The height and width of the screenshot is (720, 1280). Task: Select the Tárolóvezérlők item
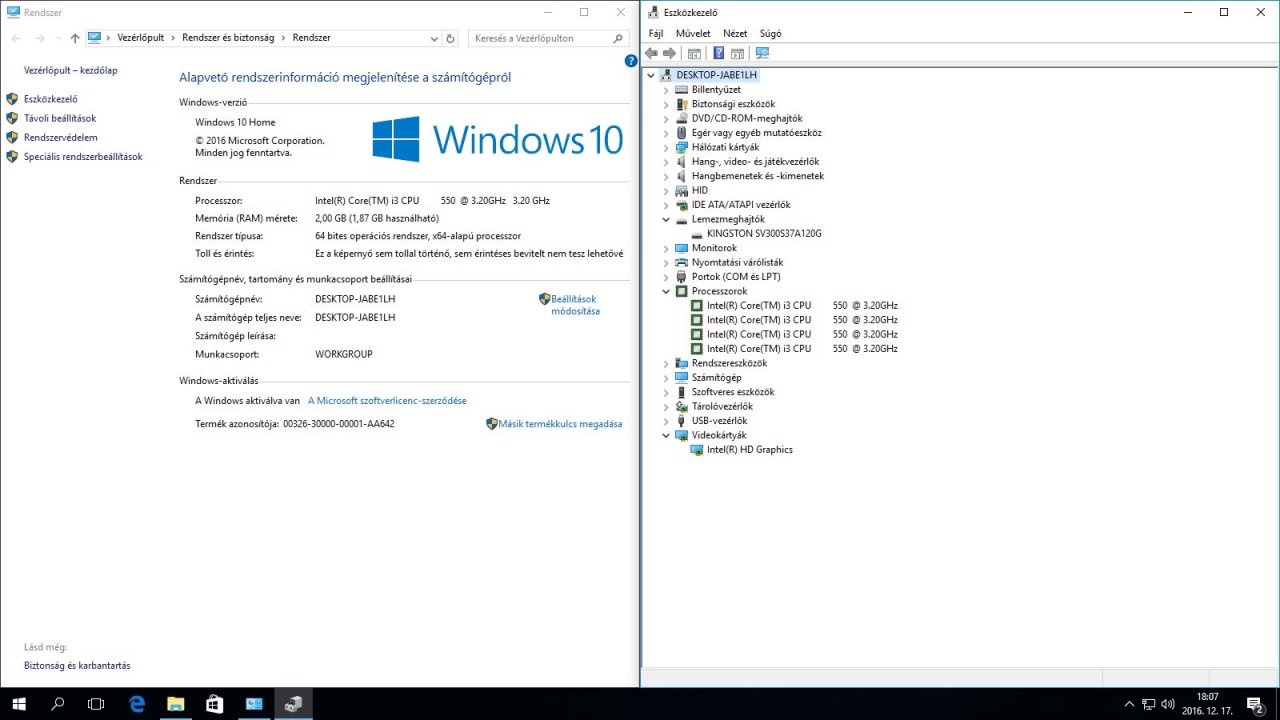tap(722, 407)
